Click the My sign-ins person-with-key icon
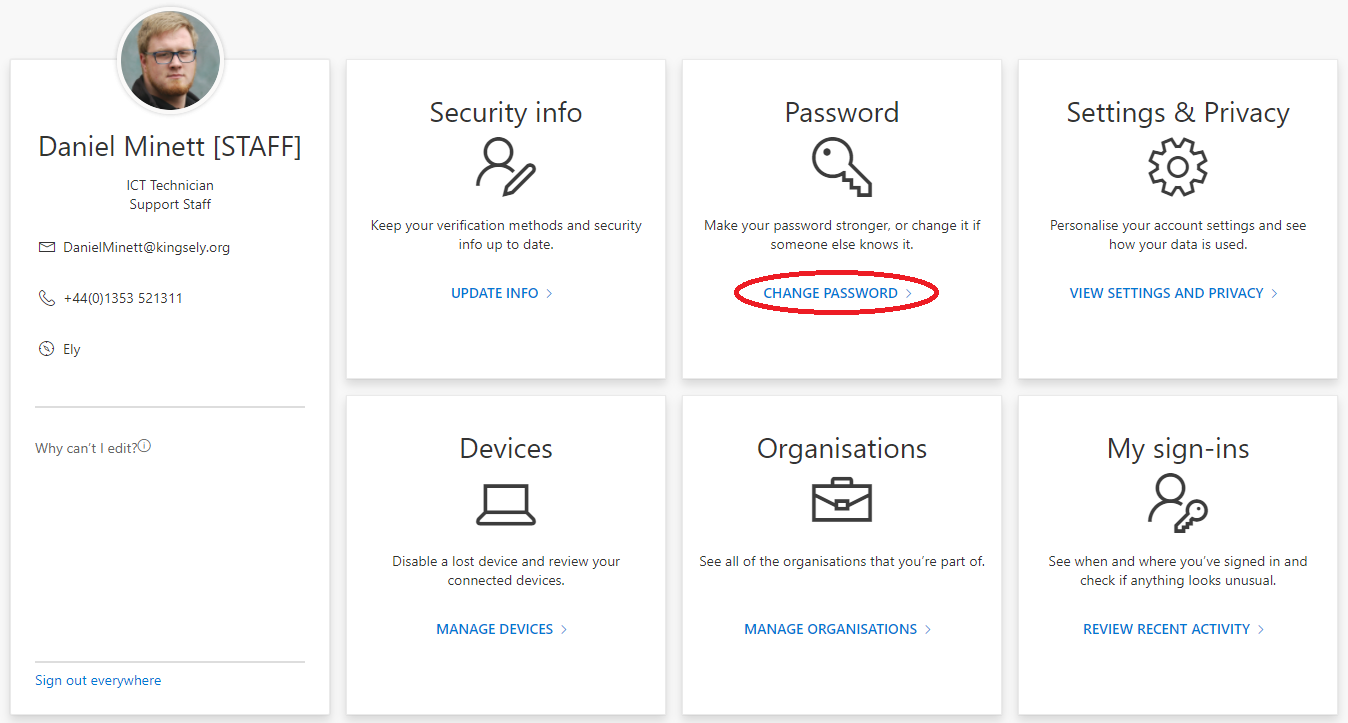The image size is (1348, 723). click(1177, 503)
